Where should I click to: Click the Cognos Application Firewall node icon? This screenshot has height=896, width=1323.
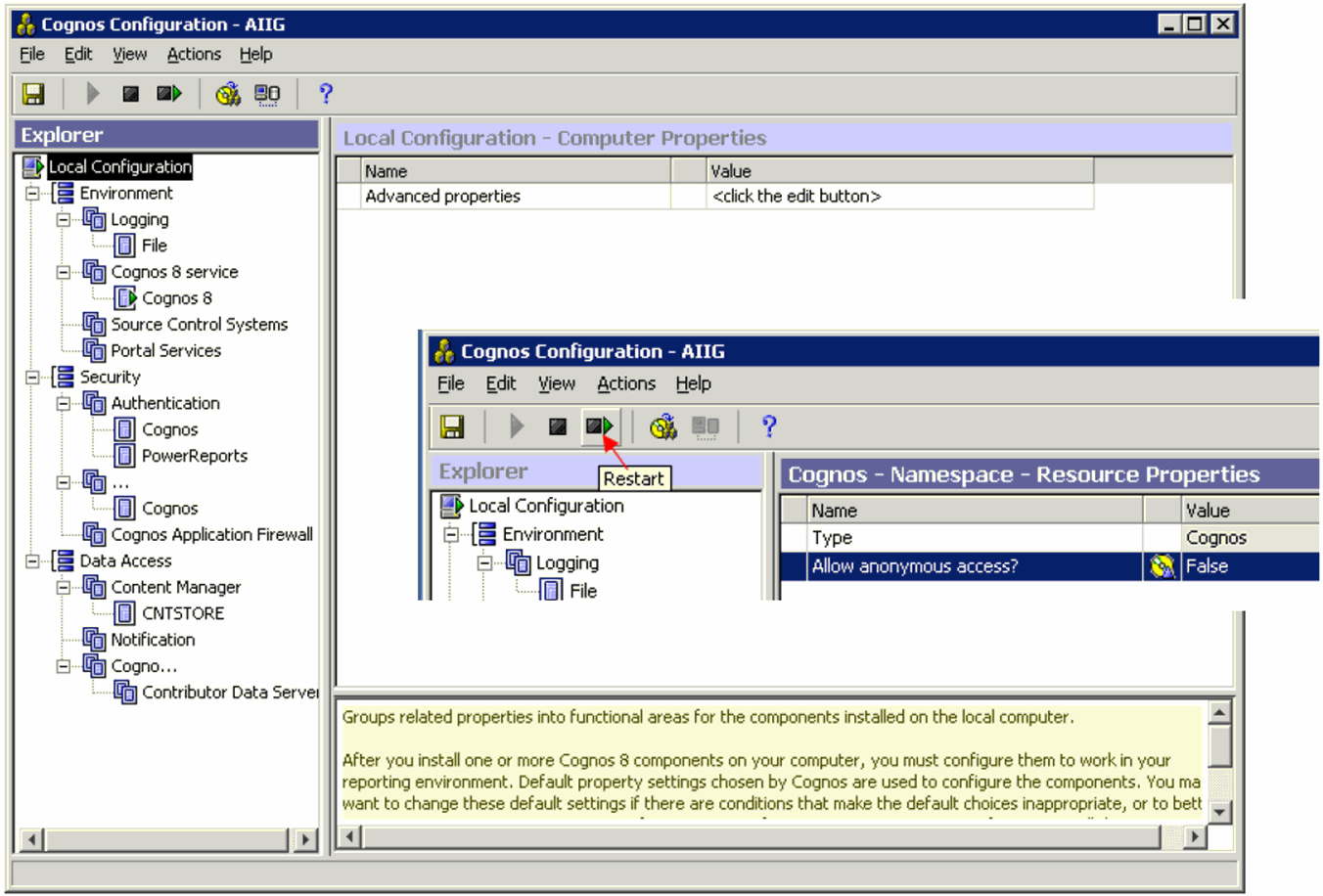coord(94,534)
